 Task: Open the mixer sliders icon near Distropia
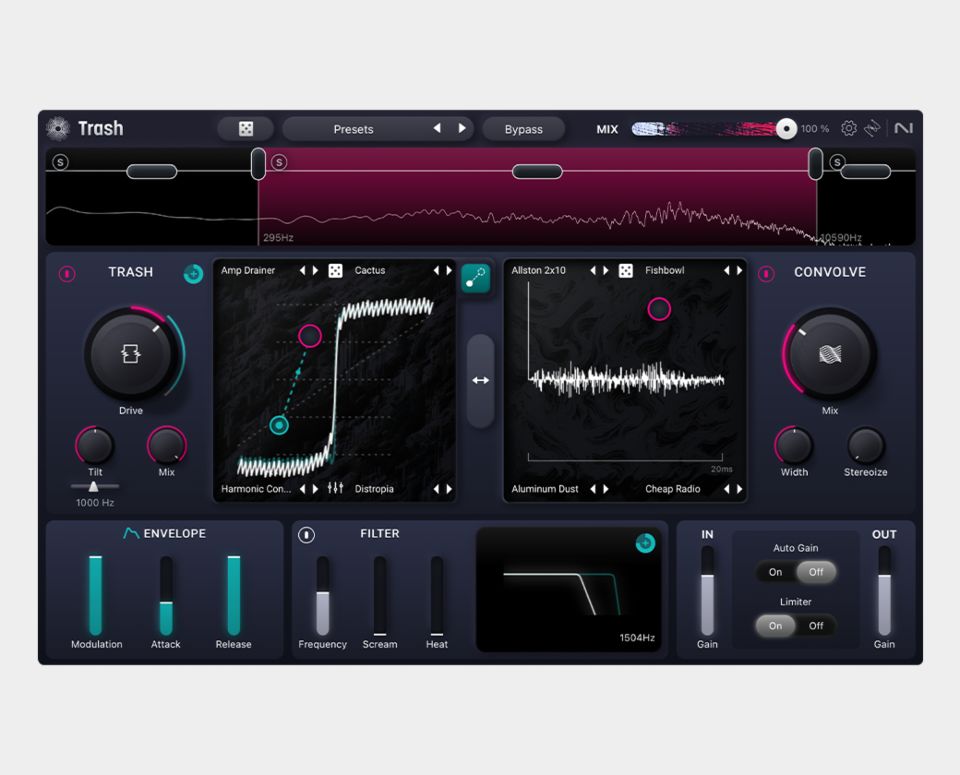click(x=335, y=489)
